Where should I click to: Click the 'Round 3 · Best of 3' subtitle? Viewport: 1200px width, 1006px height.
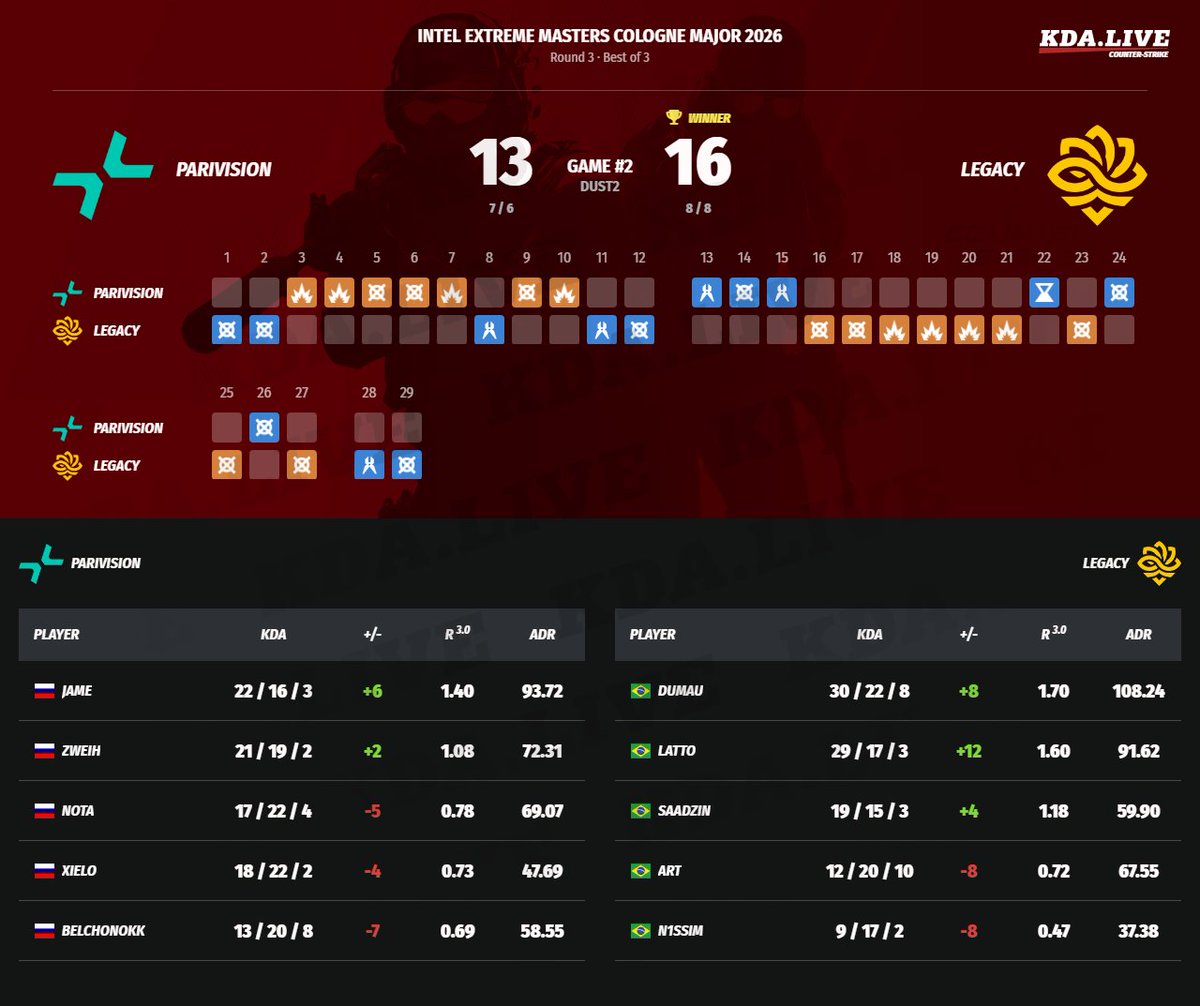(x=600, y=57)
